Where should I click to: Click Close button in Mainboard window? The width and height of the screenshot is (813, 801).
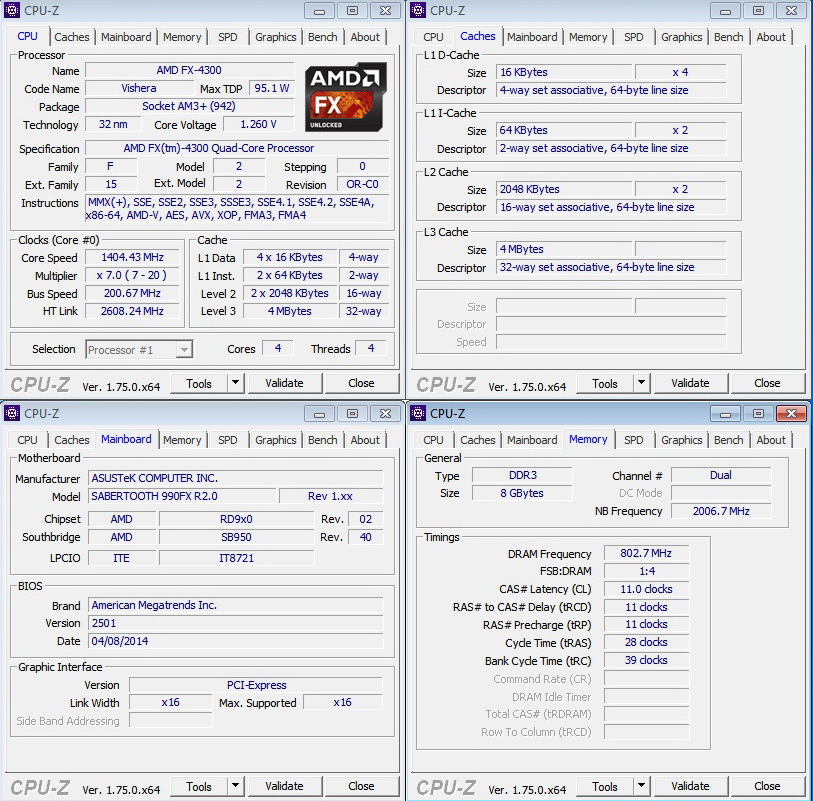coord(361,786)
